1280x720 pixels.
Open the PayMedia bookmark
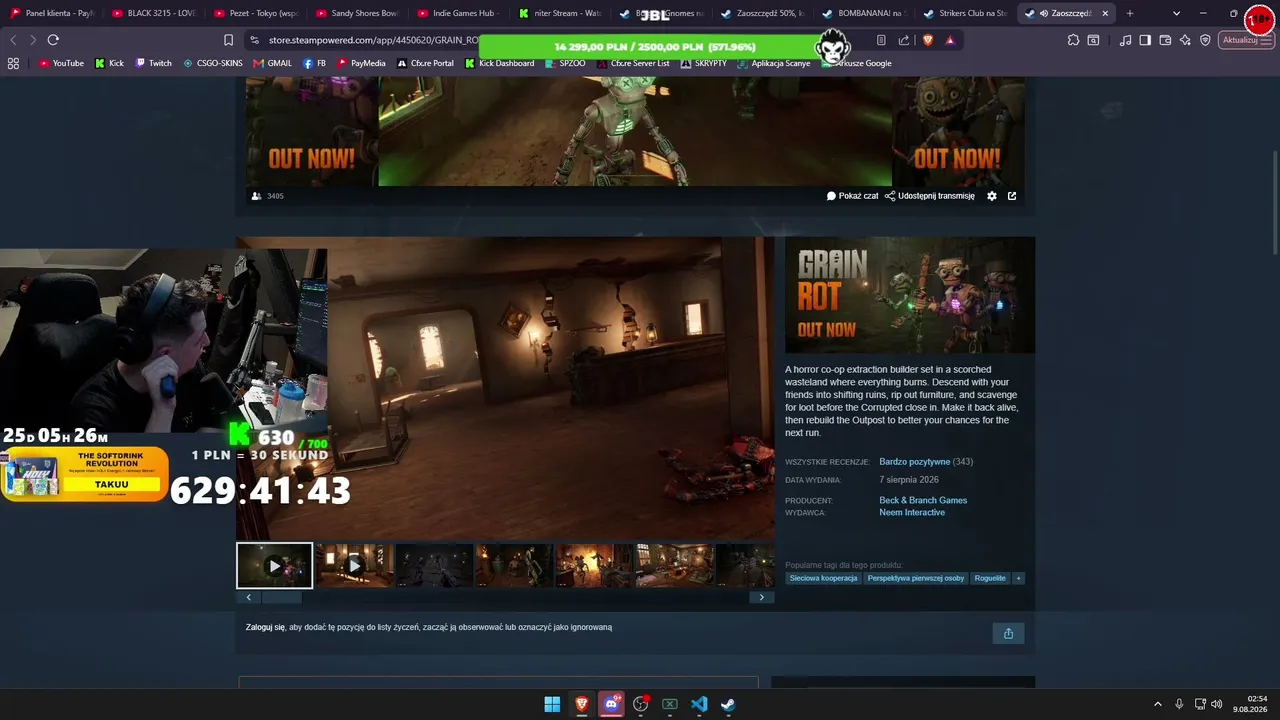pyautogui.click(x=361, y=63)
